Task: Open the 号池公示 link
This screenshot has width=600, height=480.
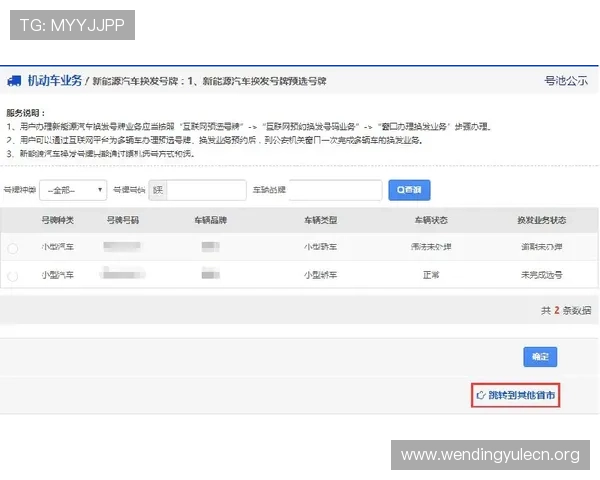Action: 566,81
